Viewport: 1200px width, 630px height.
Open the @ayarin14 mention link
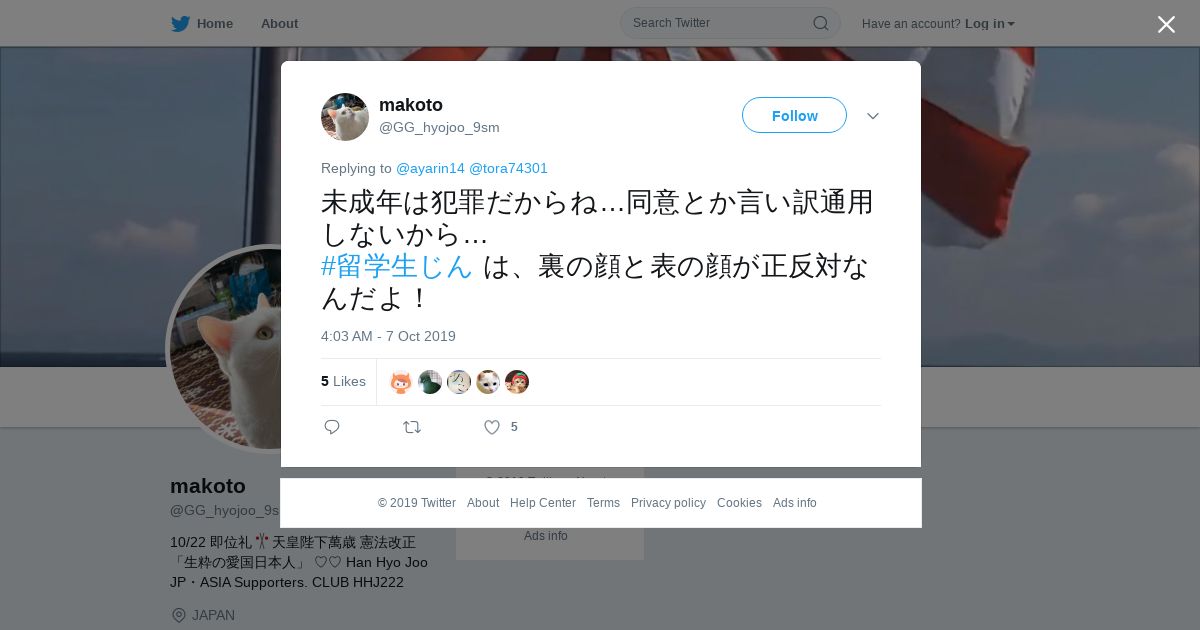pos(430,168)
